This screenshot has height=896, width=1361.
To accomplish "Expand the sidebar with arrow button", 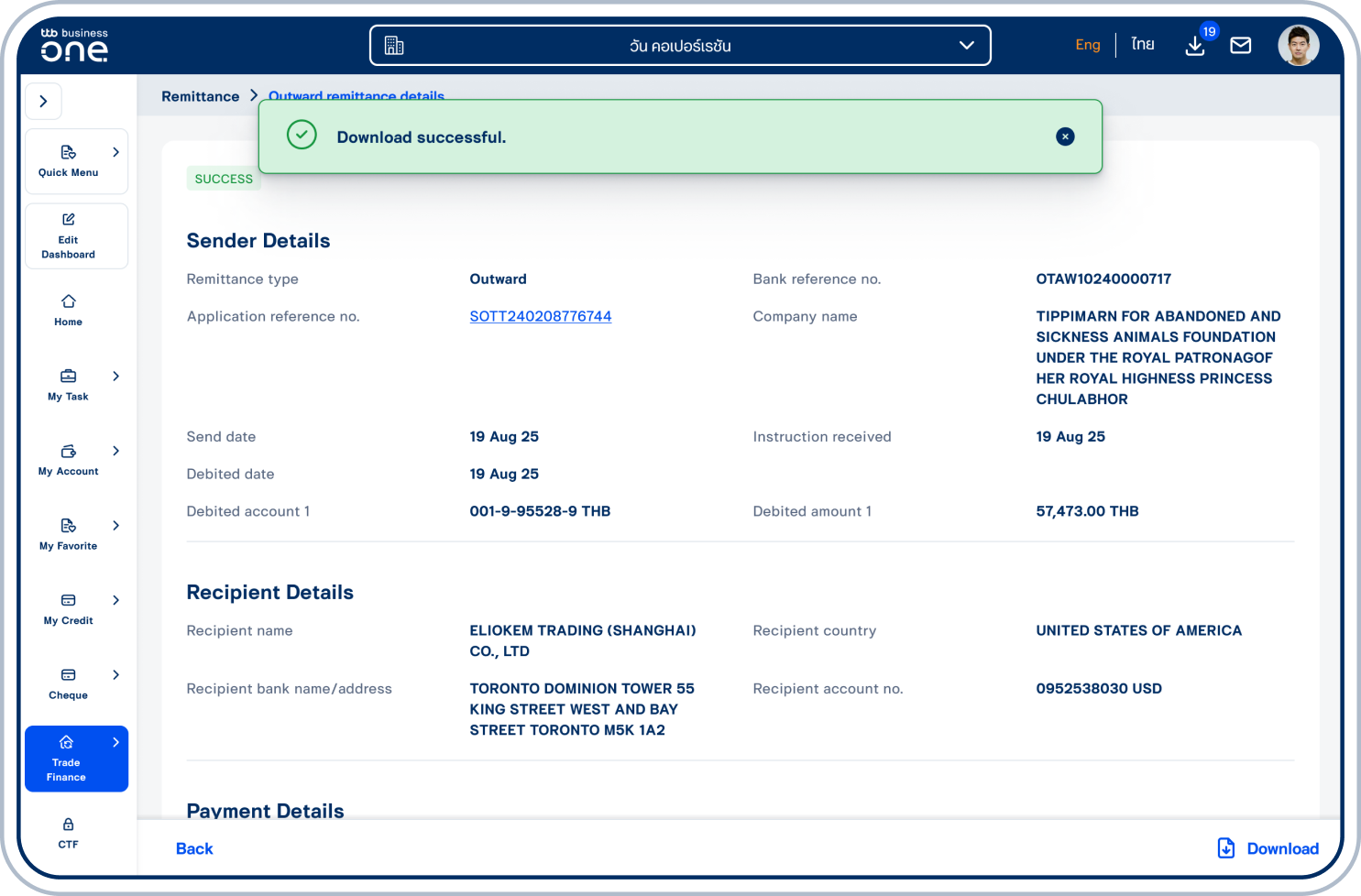I will point(43,102).
